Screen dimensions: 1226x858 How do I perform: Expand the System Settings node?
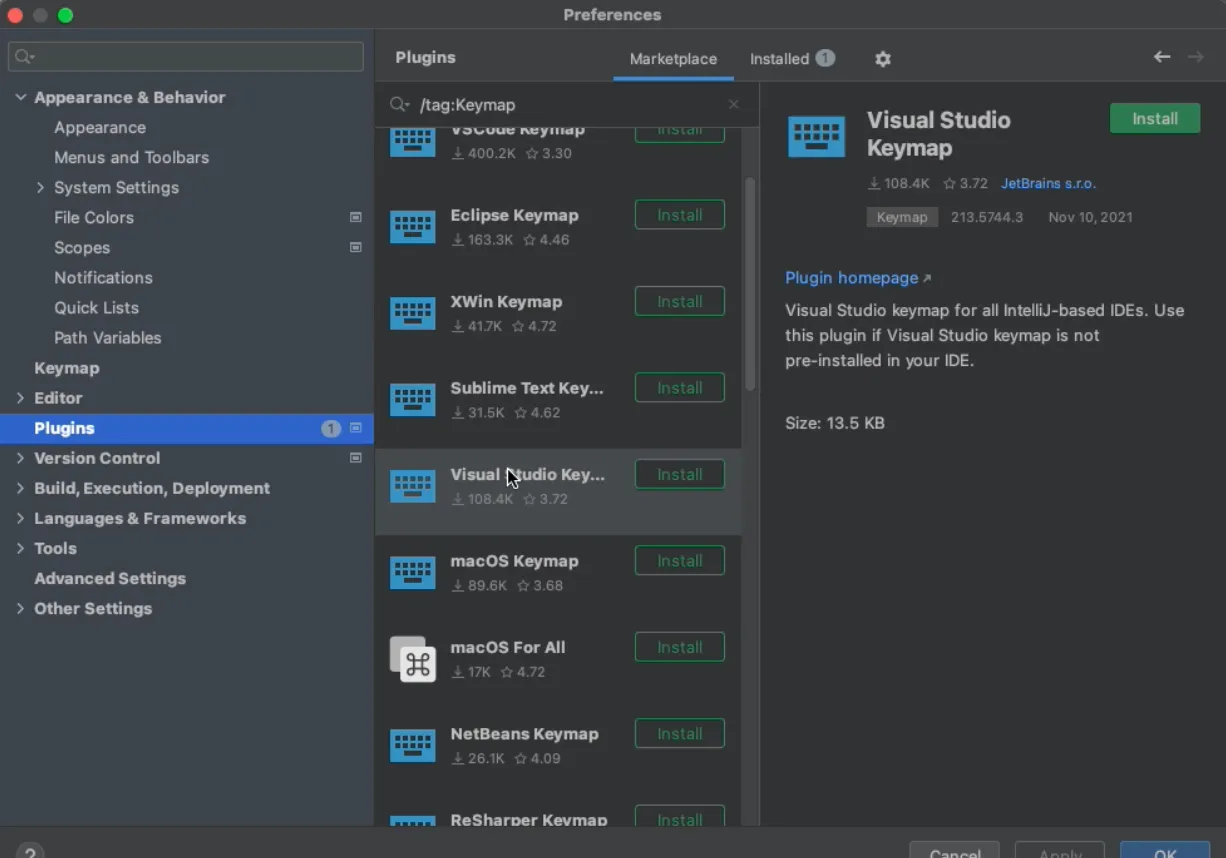click(40, 187)
